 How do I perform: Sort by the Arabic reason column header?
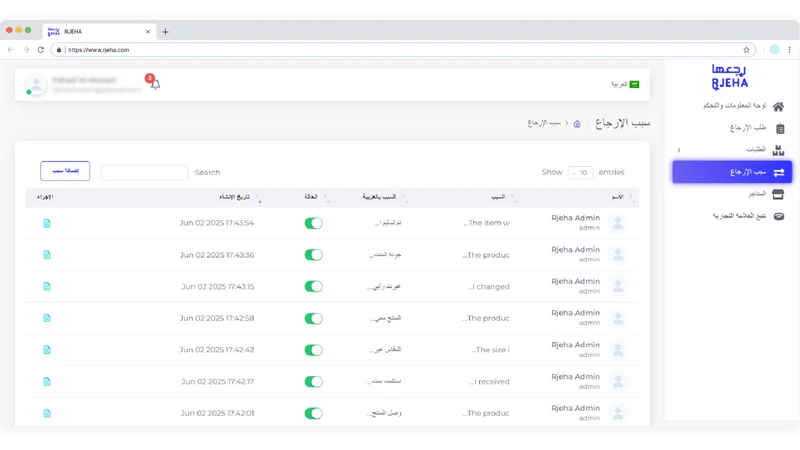379,197
